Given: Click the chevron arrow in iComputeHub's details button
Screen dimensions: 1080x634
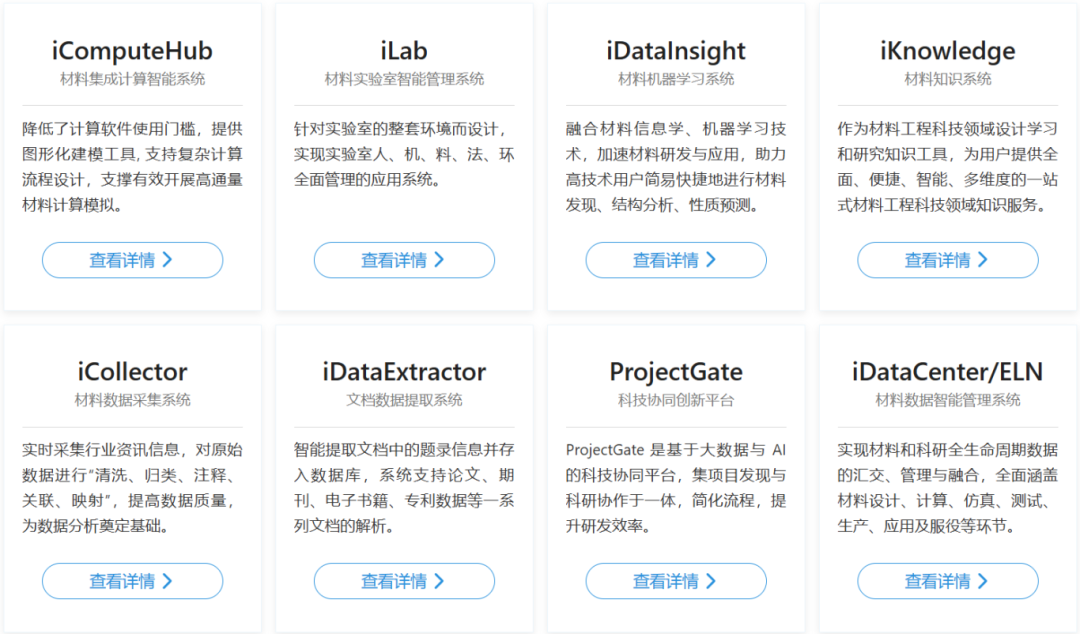Looking at the screenshot, I should click(x=167, y=260).
